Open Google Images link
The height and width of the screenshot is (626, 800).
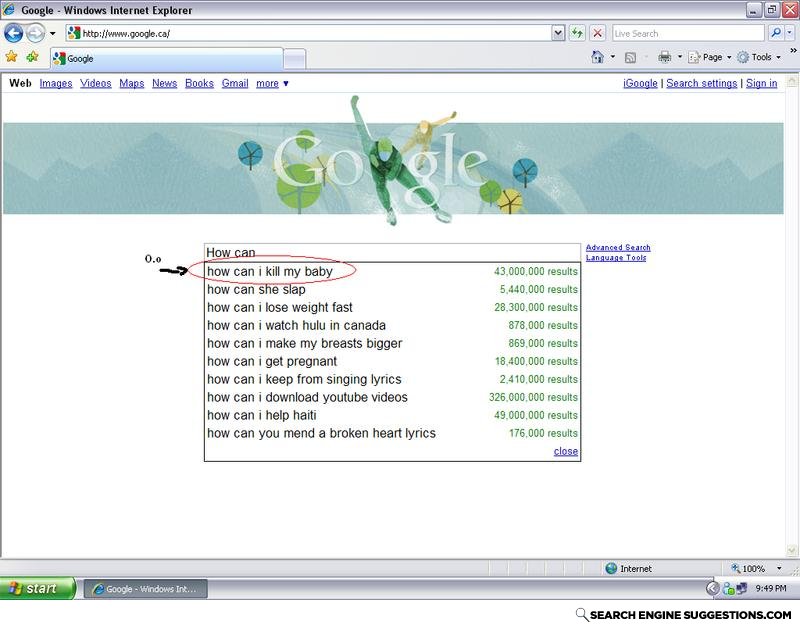[56, 83]
